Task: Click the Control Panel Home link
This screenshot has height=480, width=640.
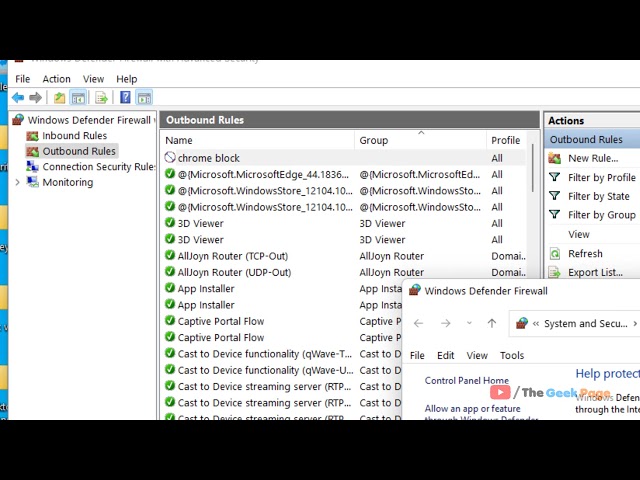Action: coord(467,380)
